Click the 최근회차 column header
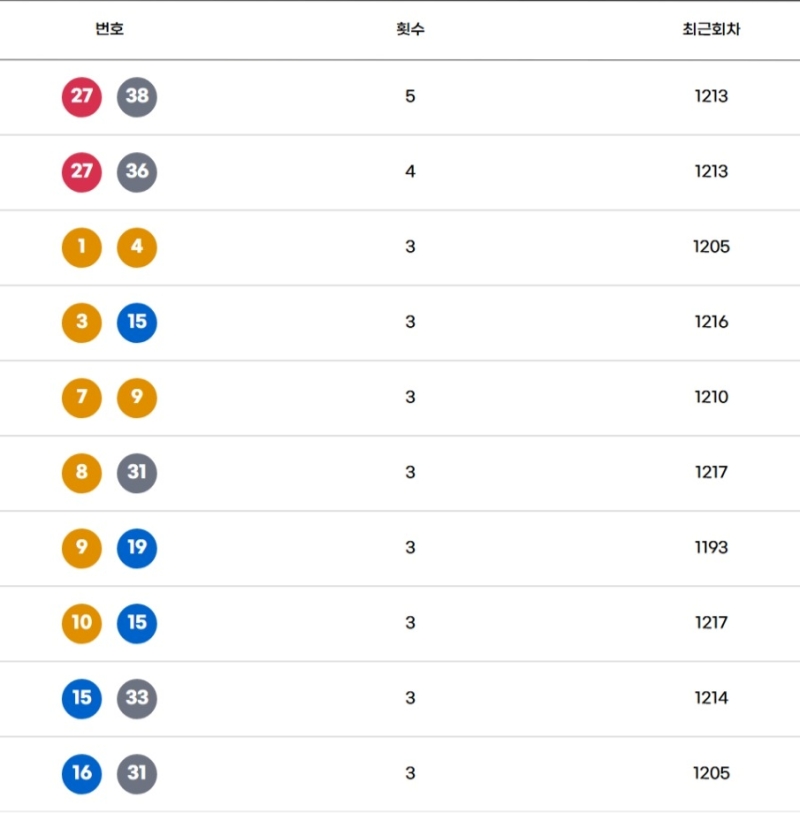This screenshot has height=813, width=800. 711,29
